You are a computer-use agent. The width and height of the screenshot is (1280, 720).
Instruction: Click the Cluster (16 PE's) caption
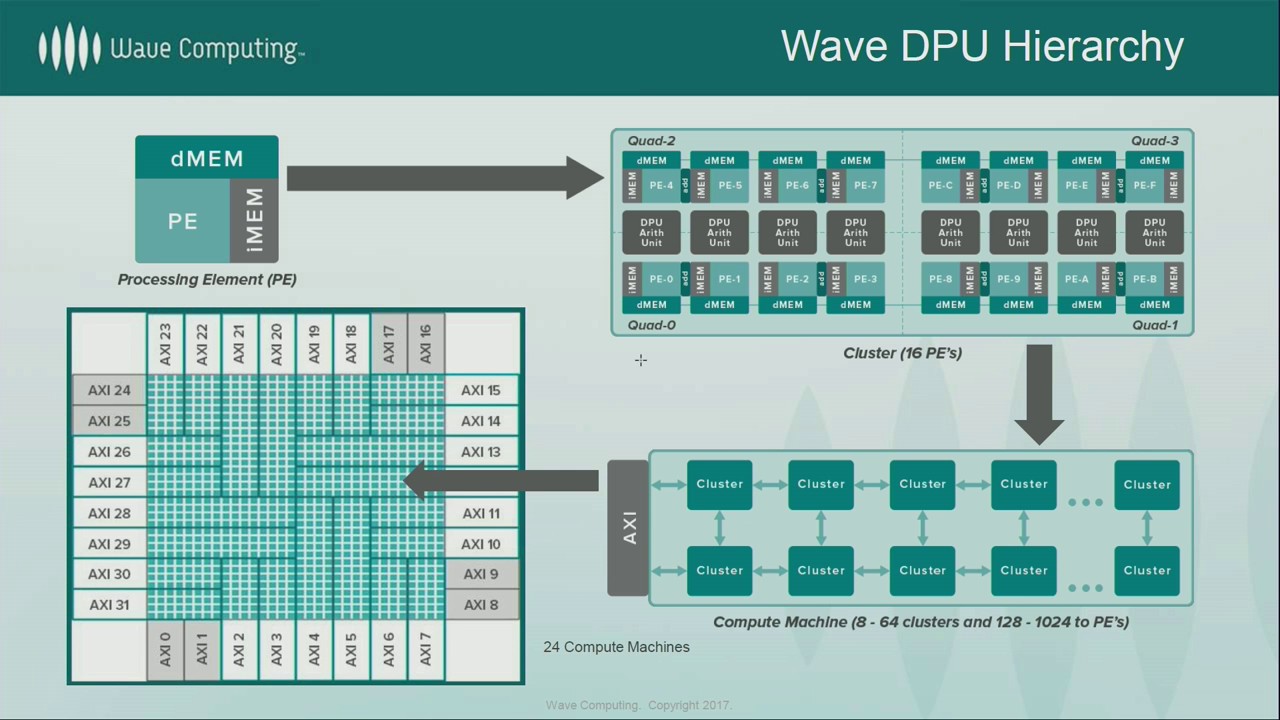coord(902,353)
